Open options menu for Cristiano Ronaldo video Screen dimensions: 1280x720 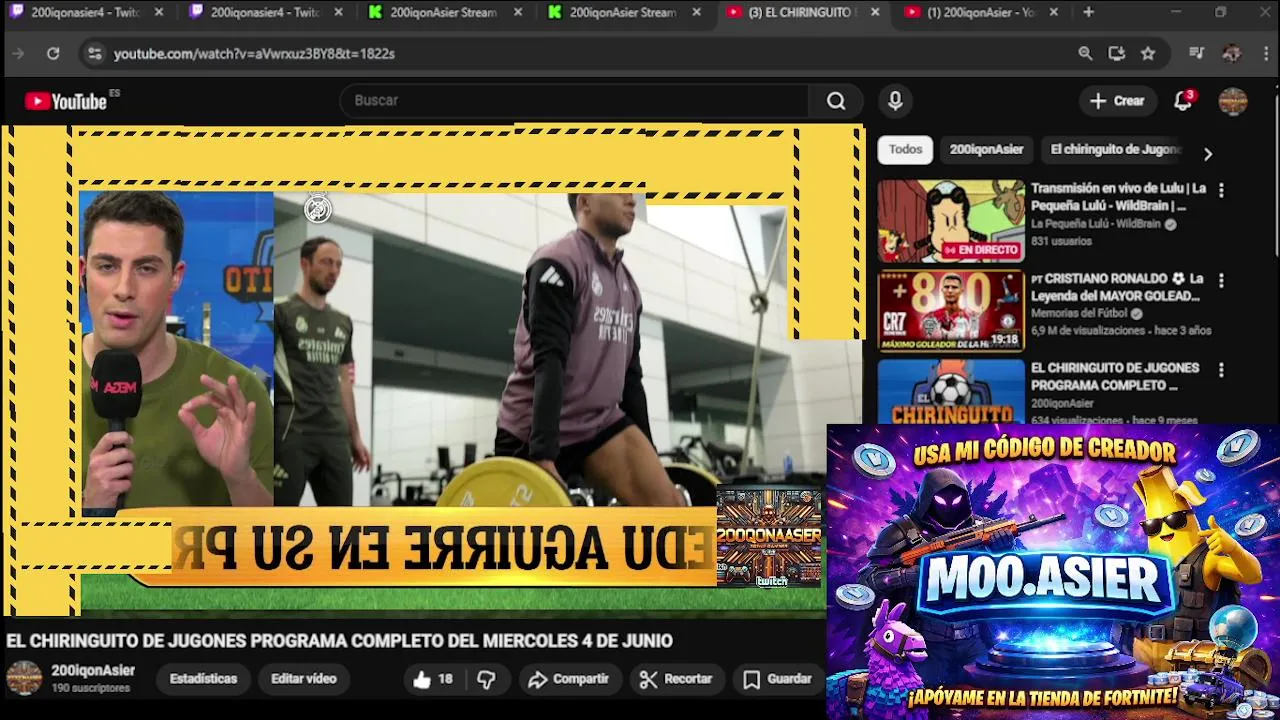[1220, 280]
